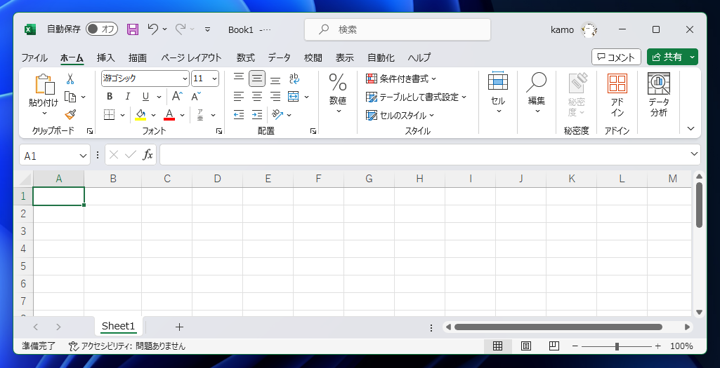Select the Format Painter brush
This screenshot has height=368, width=720.
click(x=70, y=114)
